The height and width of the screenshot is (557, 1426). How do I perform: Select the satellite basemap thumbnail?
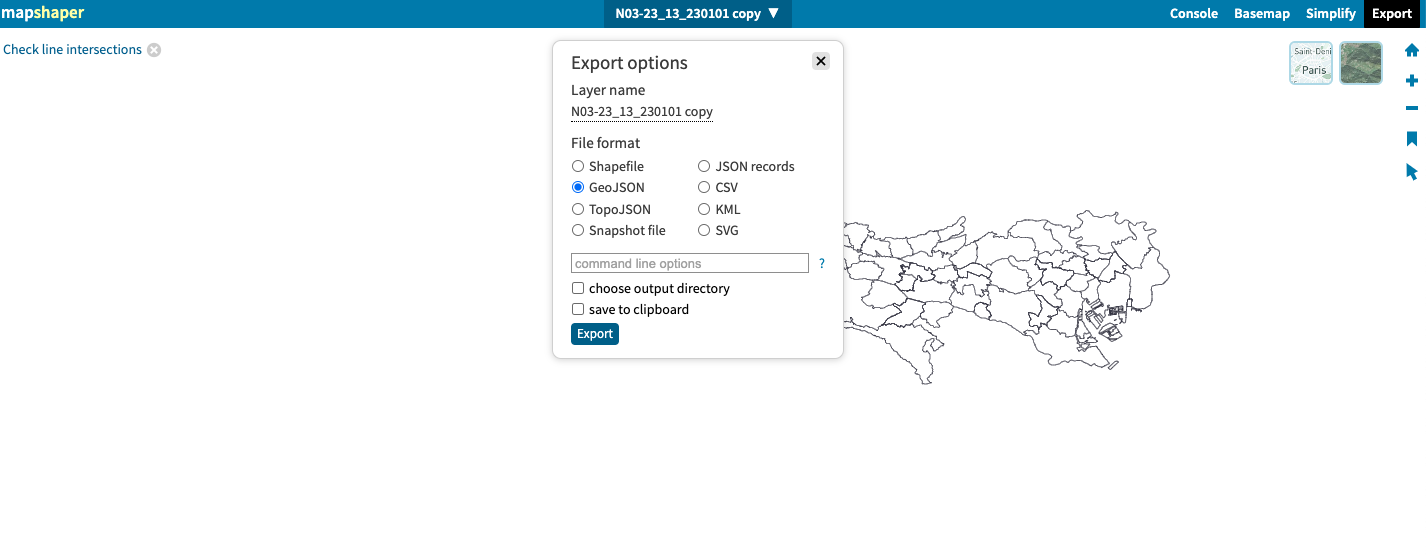point(1361,63)
